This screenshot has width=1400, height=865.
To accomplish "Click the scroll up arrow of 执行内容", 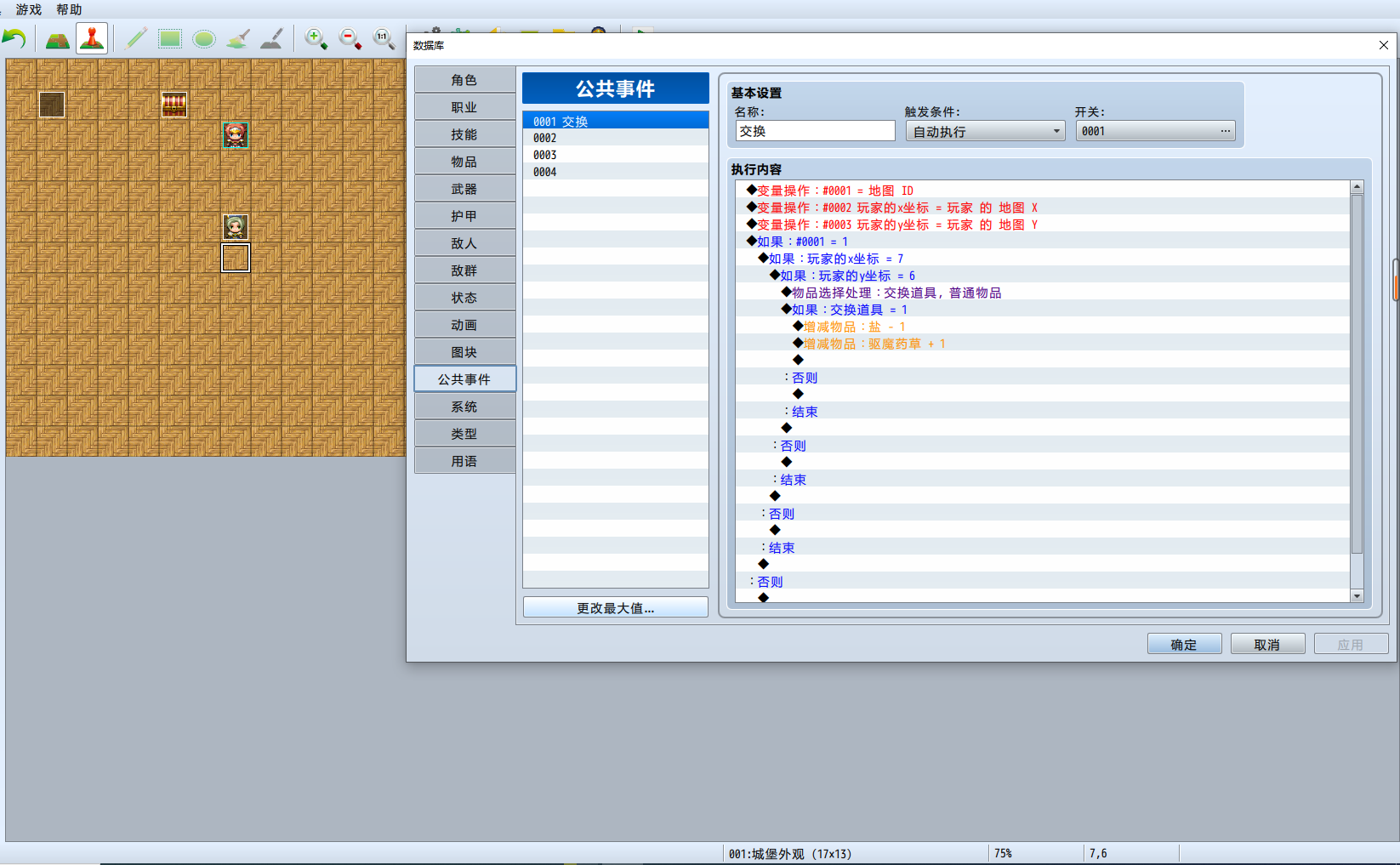I will coord(1357,186).
